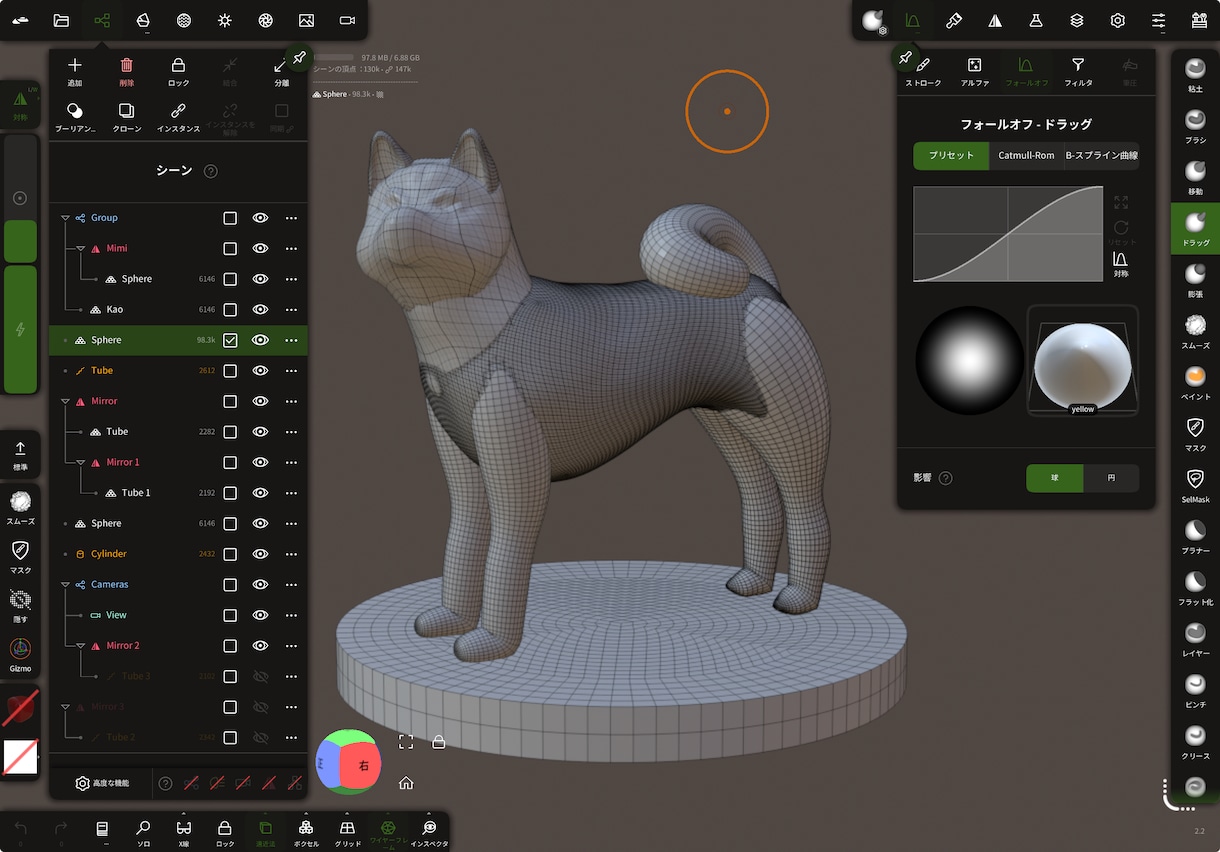Collapse the Mimi node
Viewport: 1220px width, 852px height.
tap(81, 248)
